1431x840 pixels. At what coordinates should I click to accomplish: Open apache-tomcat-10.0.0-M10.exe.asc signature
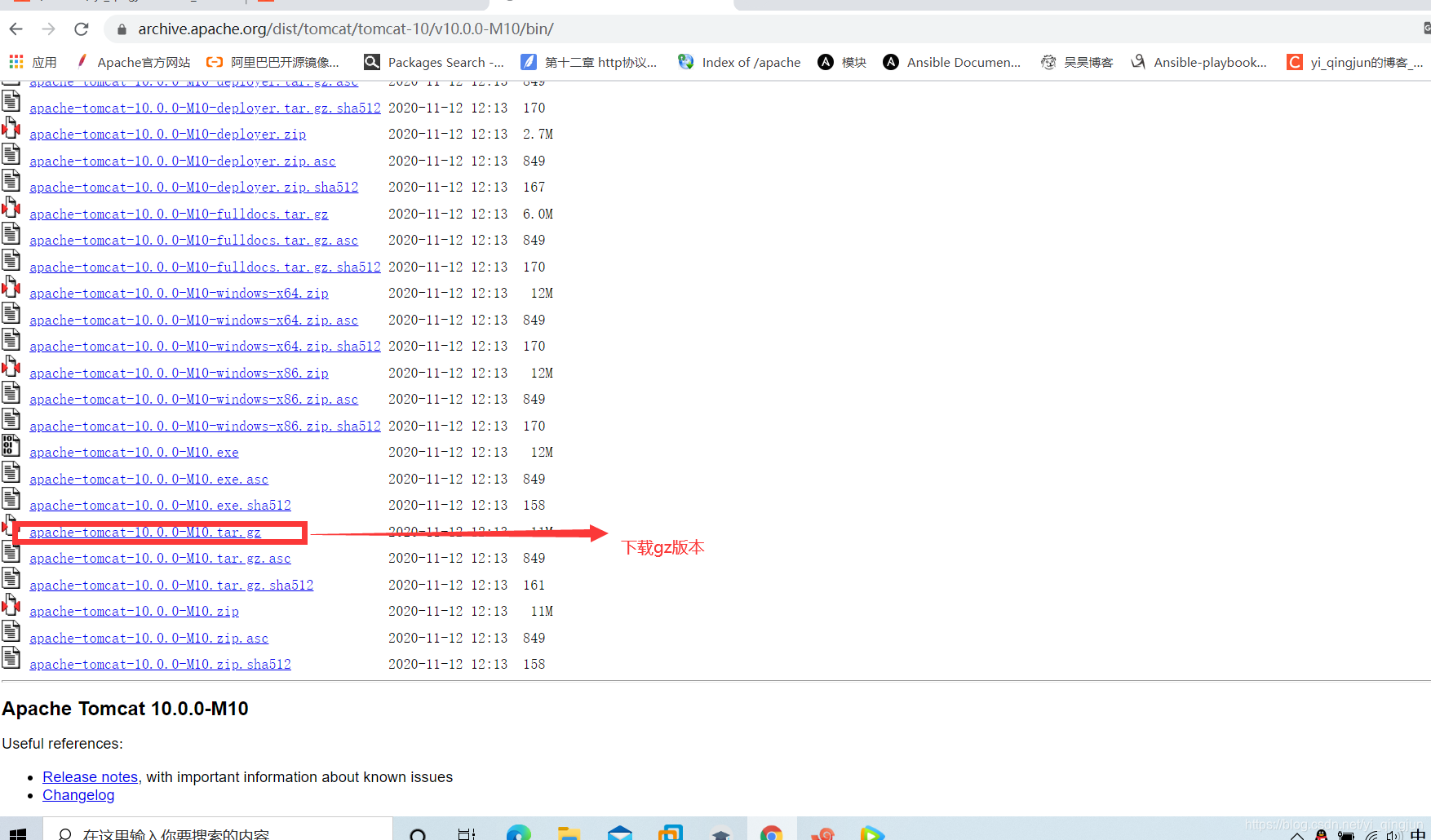pyautogui.click(x=148, y=479)
